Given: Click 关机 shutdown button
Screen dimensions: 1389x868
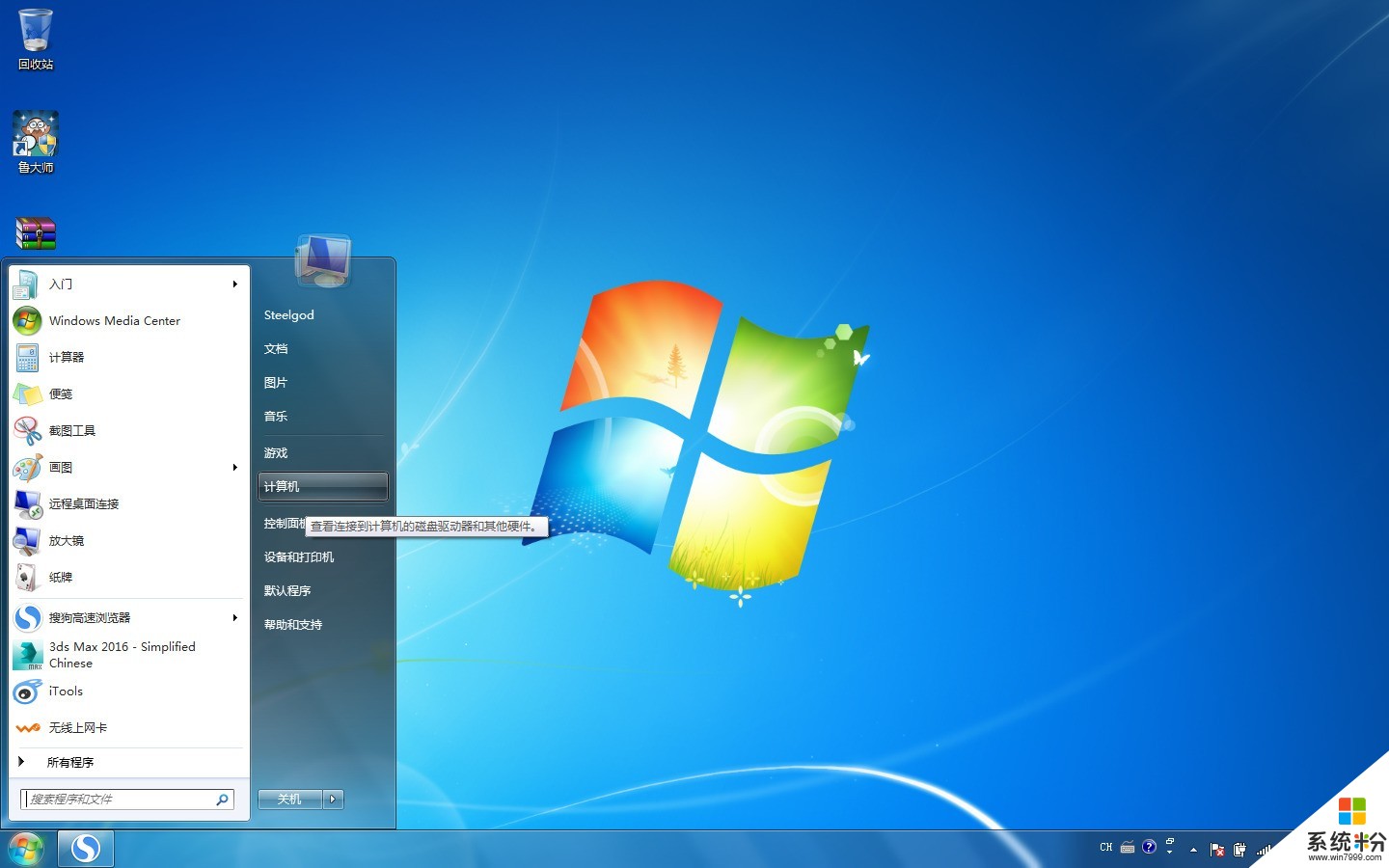Looking at the screenshot, I should coord(290,799).
